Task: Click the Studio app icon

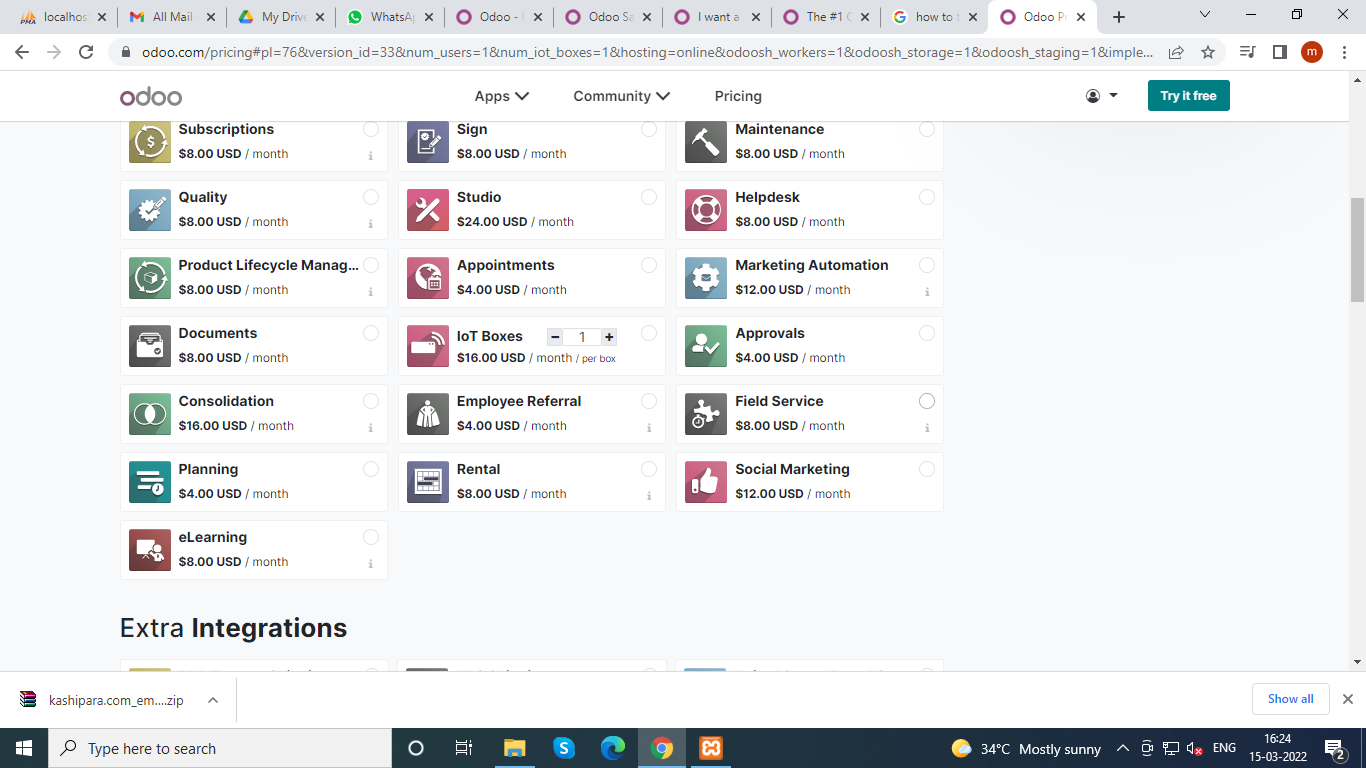Action: [x=428, y=210]
